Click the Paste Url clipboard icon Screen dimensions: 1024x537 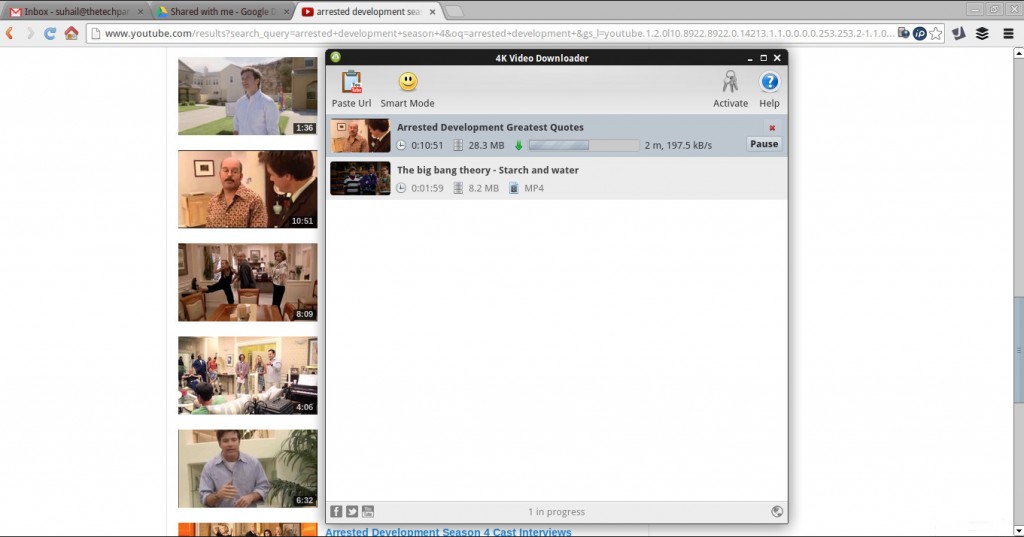(351, 82)
